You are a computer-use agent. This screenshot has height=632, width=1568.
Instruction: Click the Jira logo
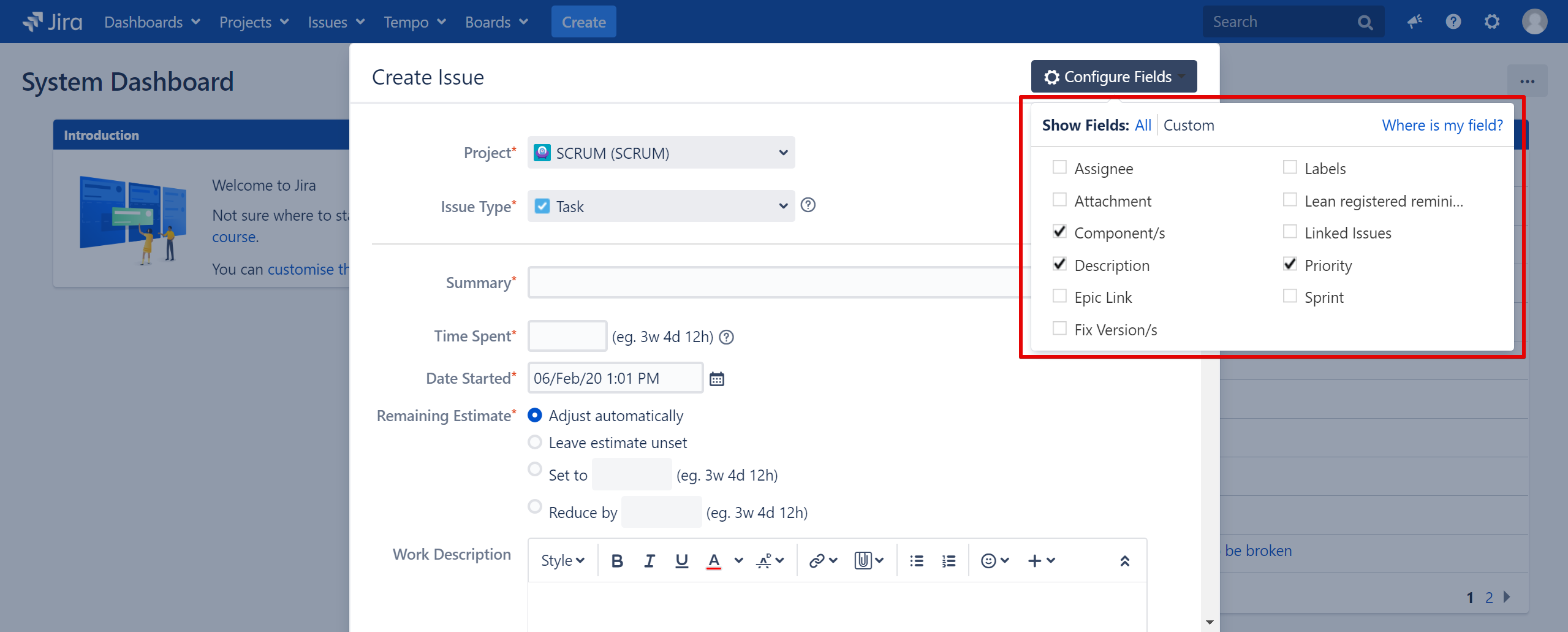(x=53, y=22)
